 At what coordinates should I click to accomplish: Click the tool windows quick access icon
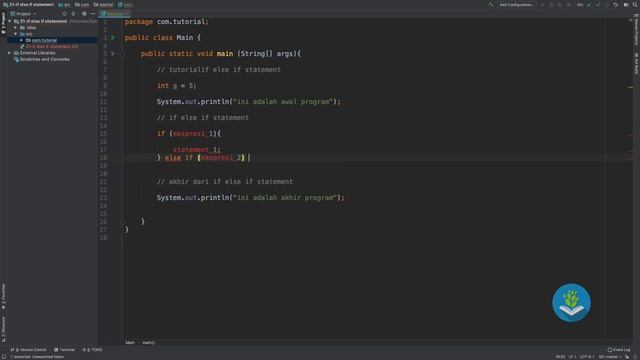(3, 356)
